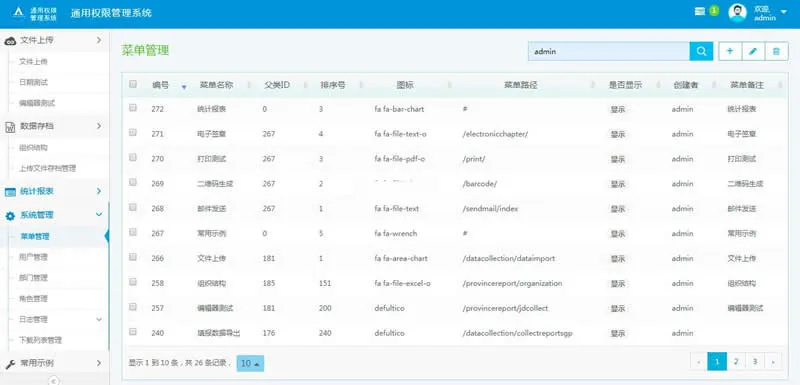The width and height of the screenshot is (800, 385).
Task: Click the green notification badge
Action: tap(714, 10)
